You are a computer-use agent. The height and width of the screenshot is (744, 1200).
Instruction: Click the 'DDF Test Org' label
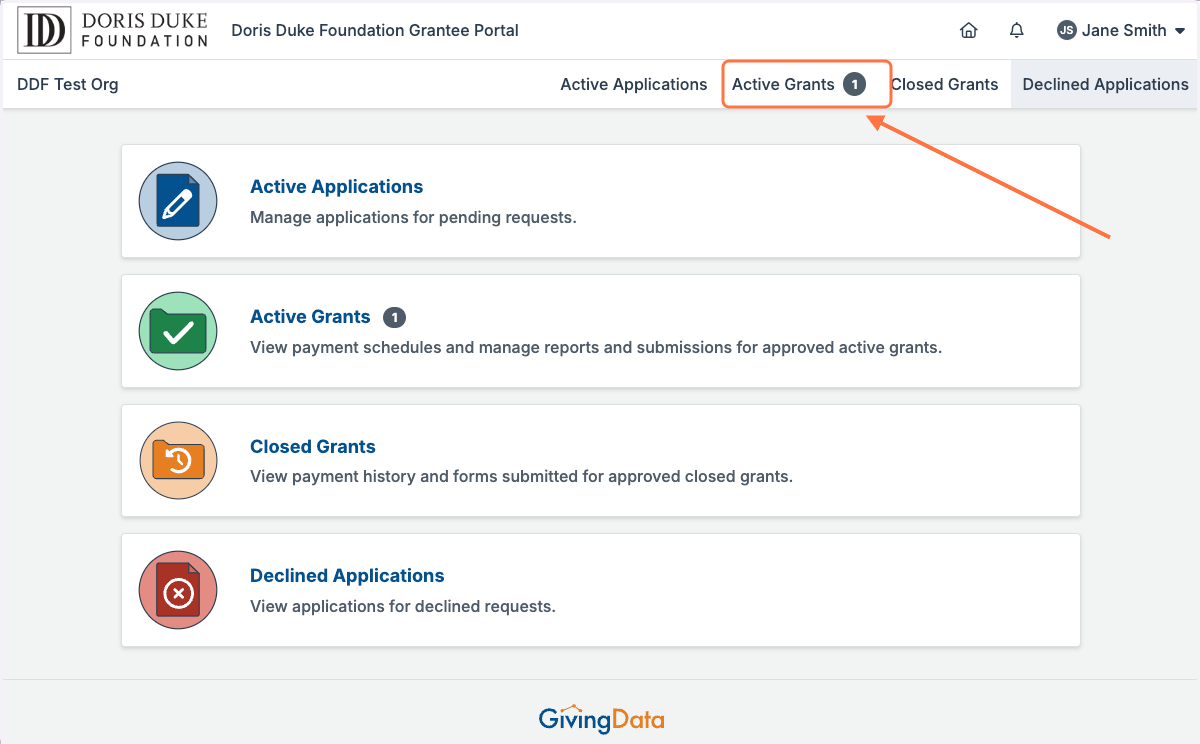[x=68, y=84]
